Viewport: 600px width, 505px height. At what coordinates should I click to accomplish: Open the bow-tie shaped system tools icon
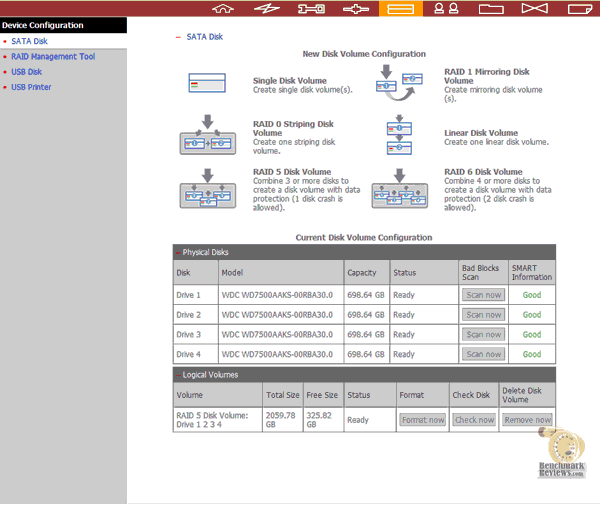coord(535,8)
